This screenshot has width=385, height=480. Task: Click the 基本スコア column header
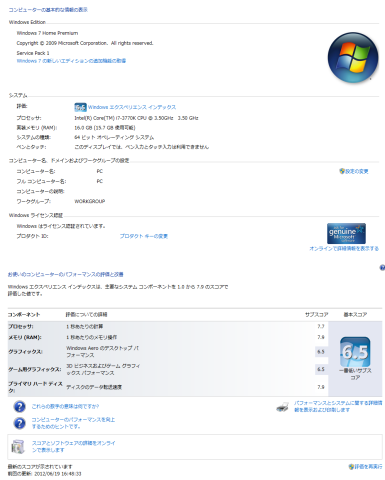point(355,315)
